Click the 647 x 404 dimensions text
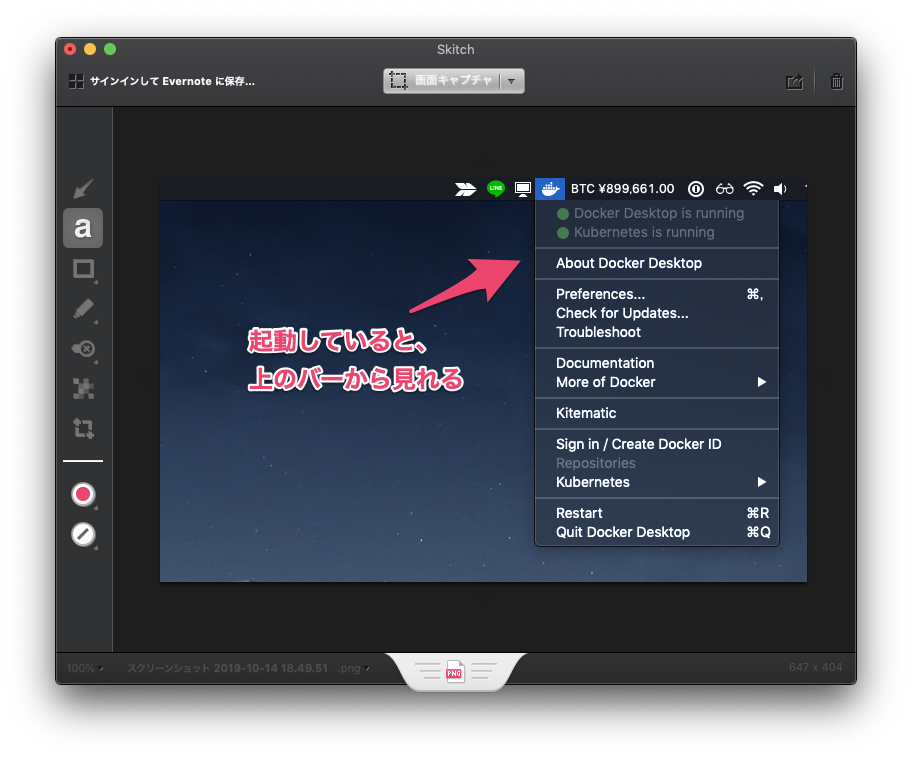This screenshot has width=912, height=758. point(815,667)
